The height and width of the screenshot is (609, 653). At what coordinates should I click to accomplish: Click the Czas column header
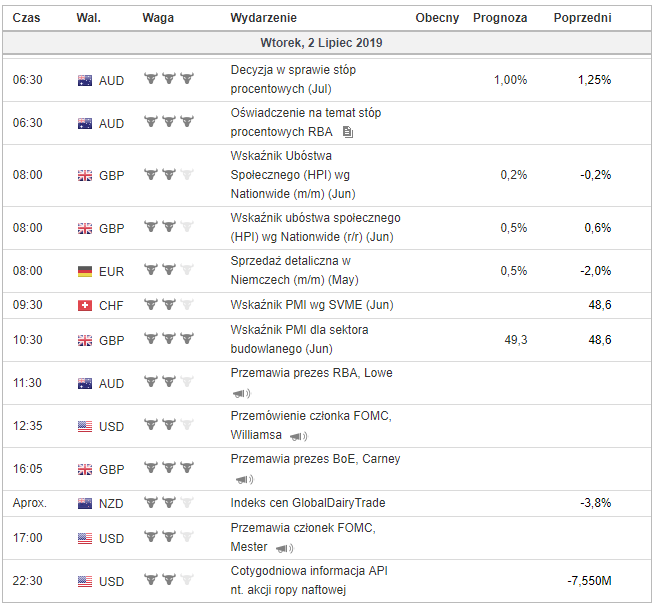pos(26,18)
